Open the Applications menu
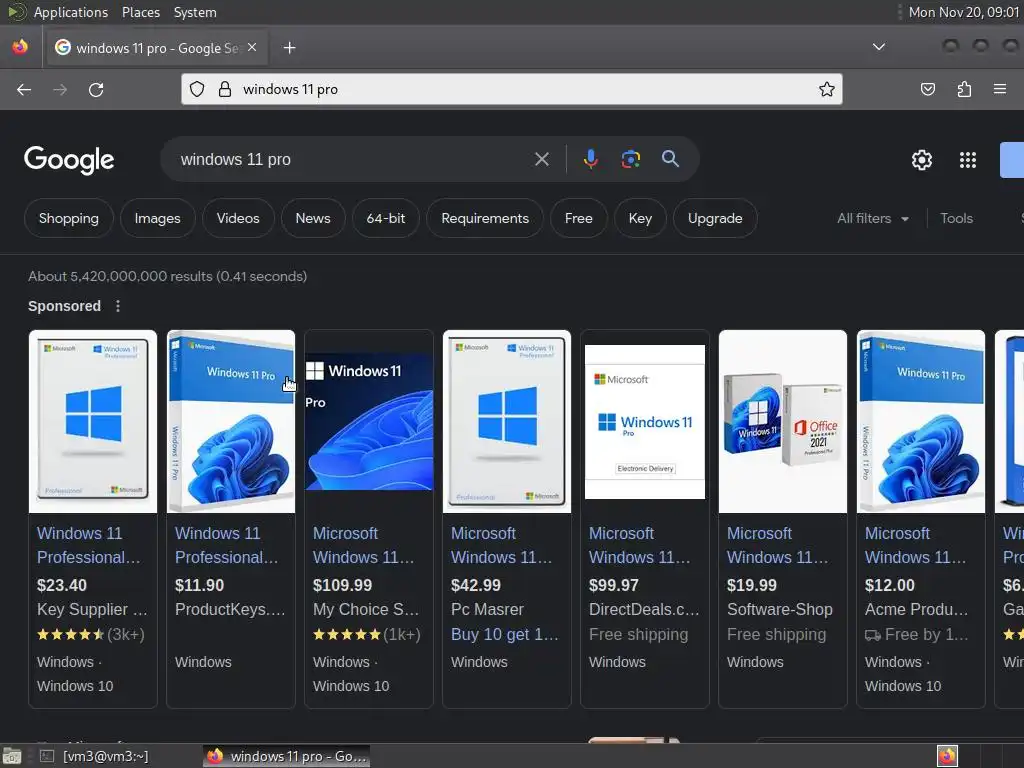 pyautogui.click(x=71, y=12)
